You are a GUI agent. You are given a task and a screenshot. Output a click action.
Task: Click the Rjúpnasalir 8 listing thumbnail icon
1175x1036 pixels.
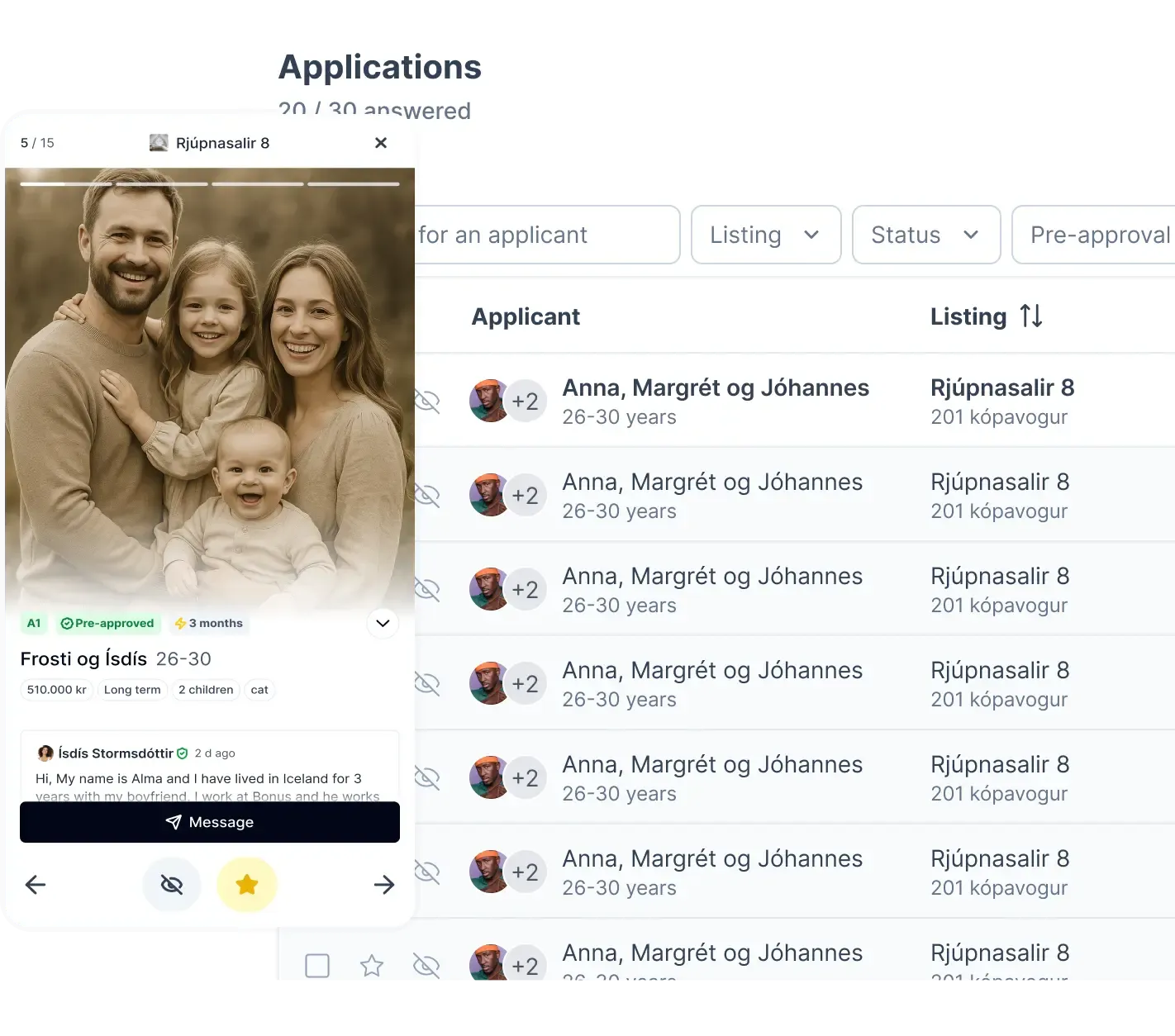click(159, 143)
